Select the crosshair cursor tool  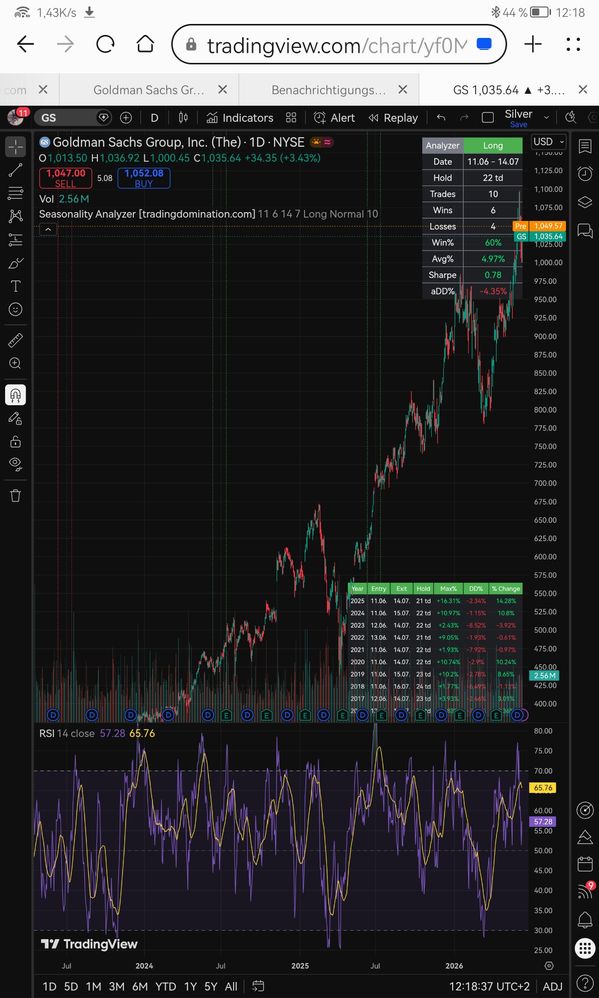[15, 146]
